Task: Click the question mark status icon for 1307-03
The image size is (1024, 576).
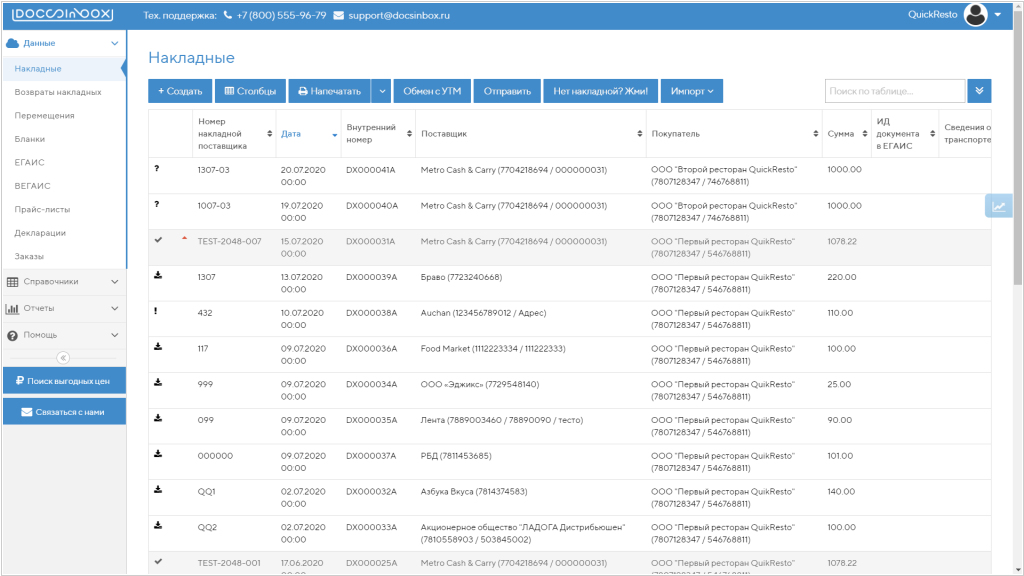Action: point(157,168)
